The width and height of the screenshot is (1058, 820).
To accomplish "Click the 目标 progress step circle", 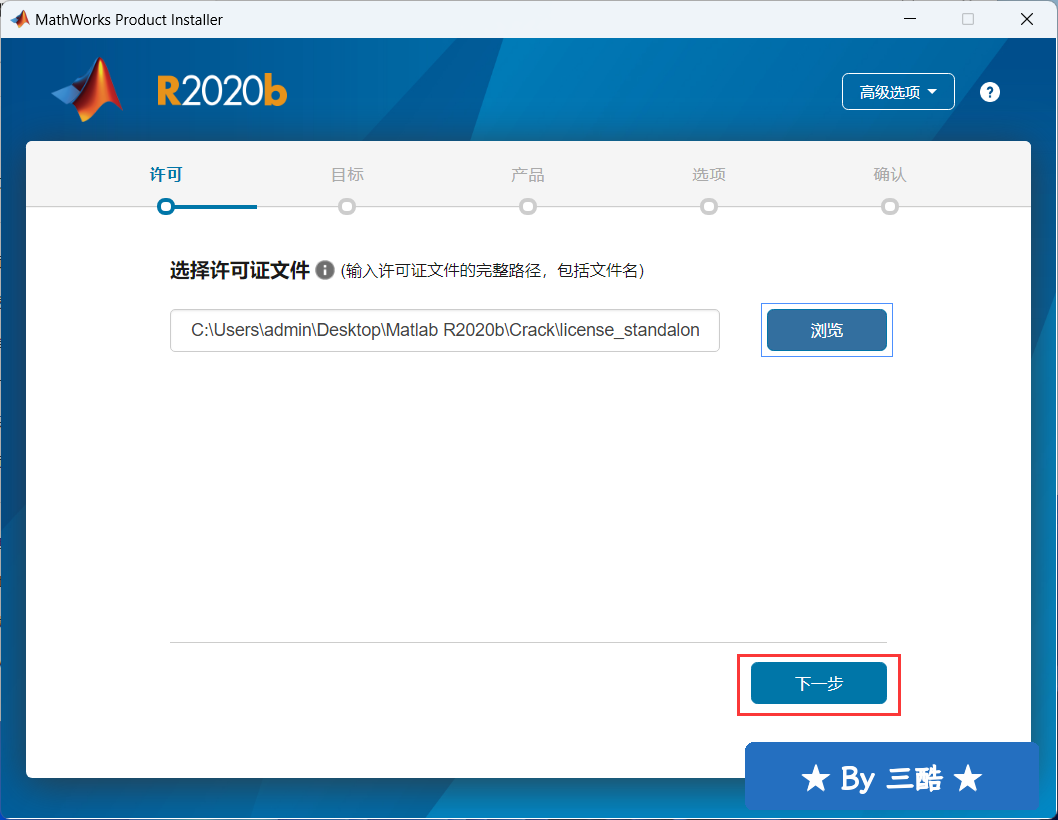I will pyautogui.click(x=347, y=207).
